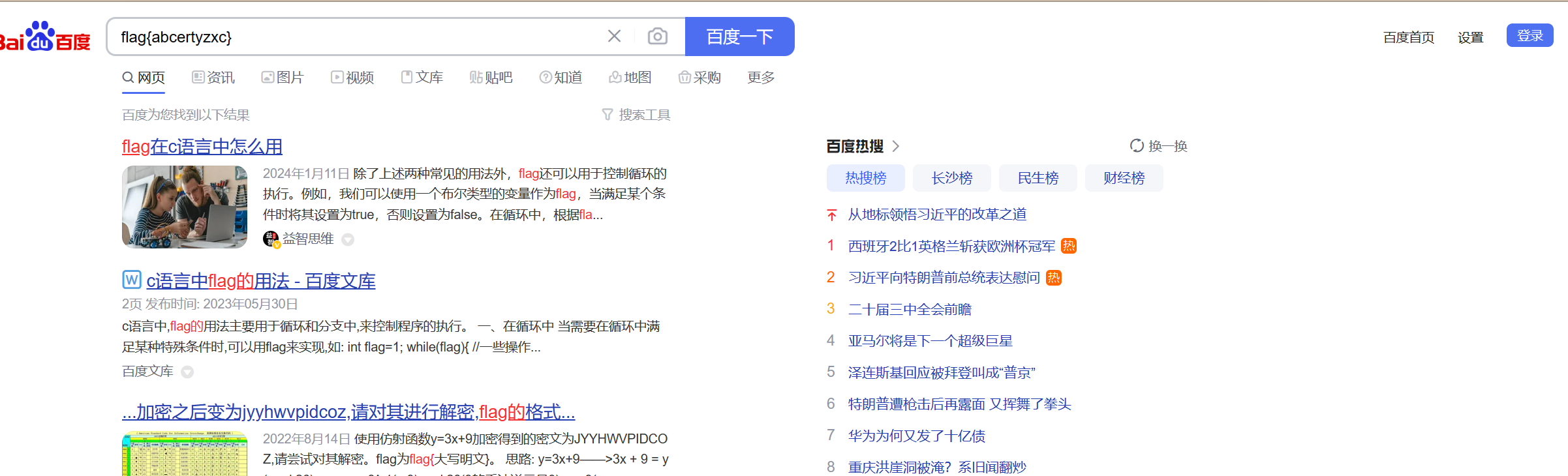Image resolution: width=1568 pixels, height=476 pixels.
Task: Open hot topic 亚马尔将是下一个超级巨星
Action: [930, 341]
